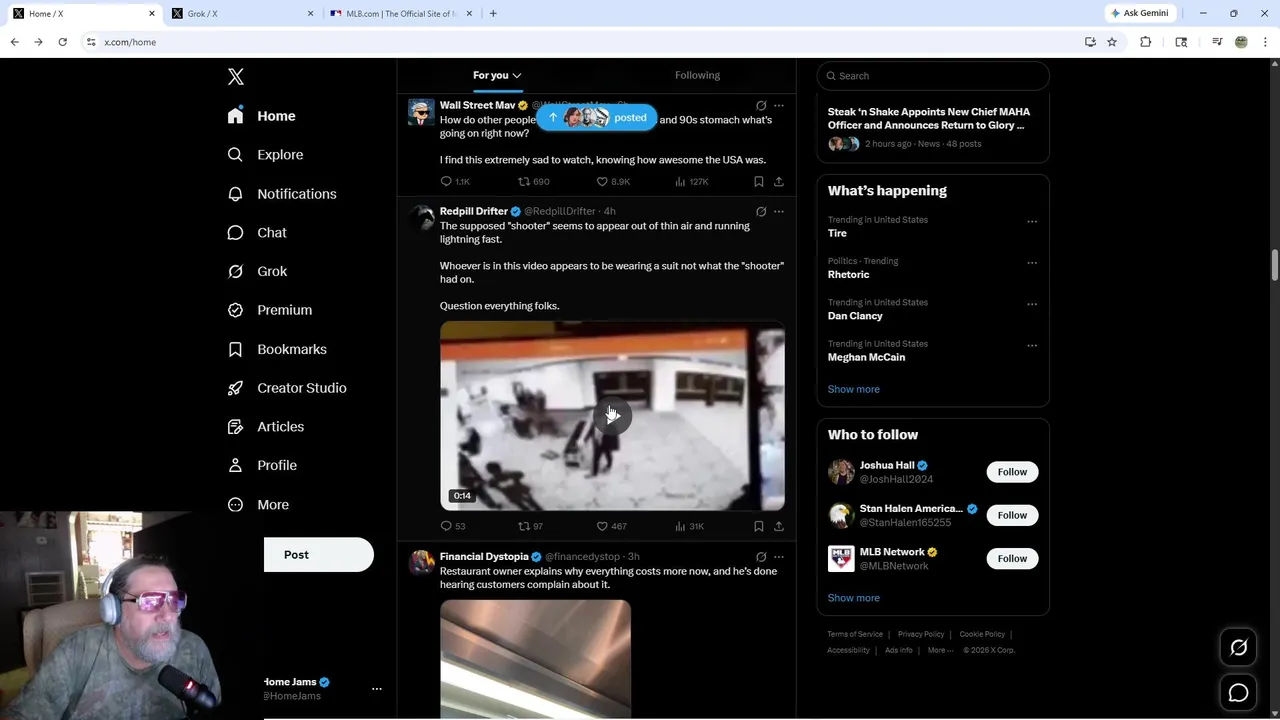Open more options for Rhetoric trend
Screen dimensions: 1280x720
click(x=1032, y=262)
